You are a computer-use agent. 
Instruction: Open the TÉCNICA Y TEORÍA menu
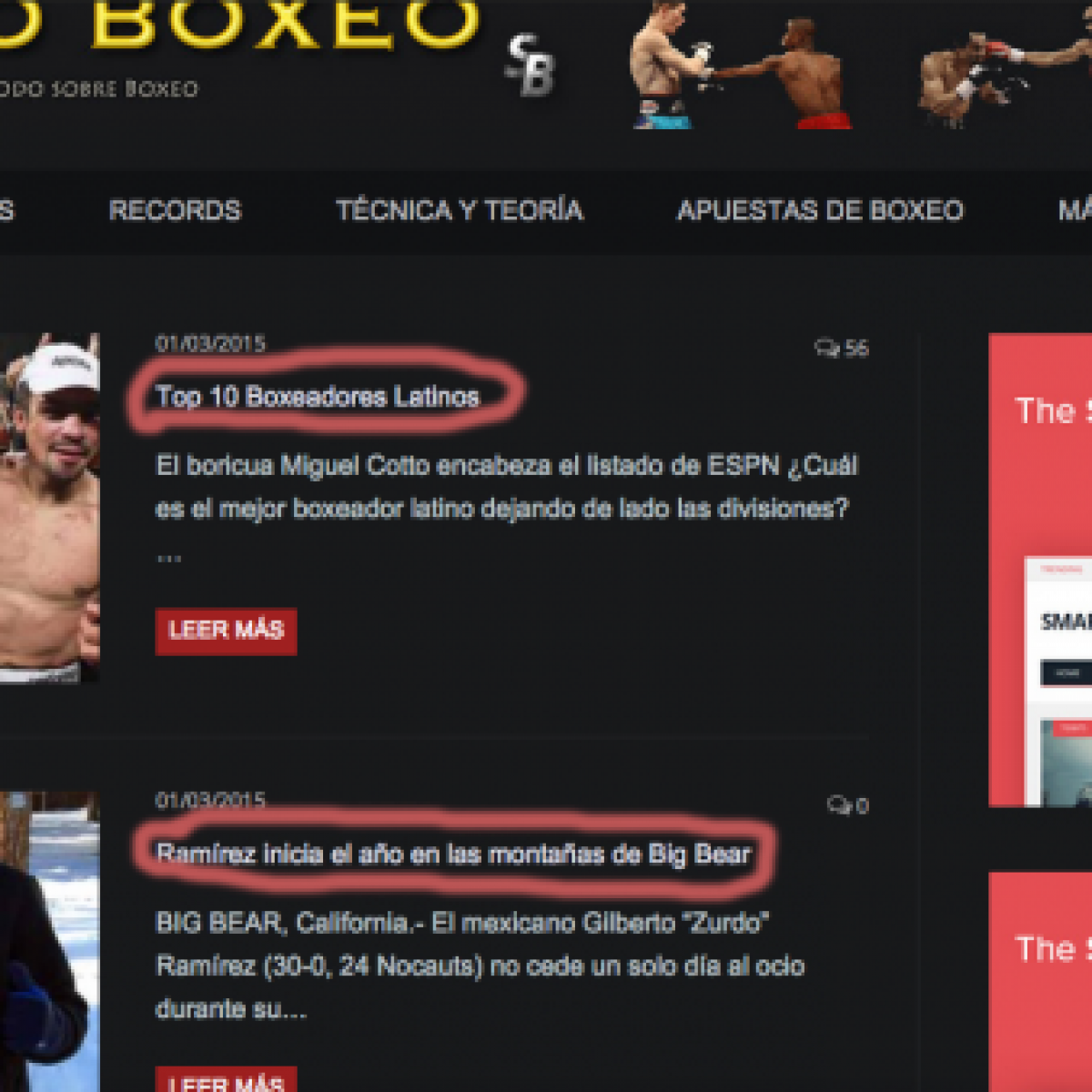(x=460, y=210)
